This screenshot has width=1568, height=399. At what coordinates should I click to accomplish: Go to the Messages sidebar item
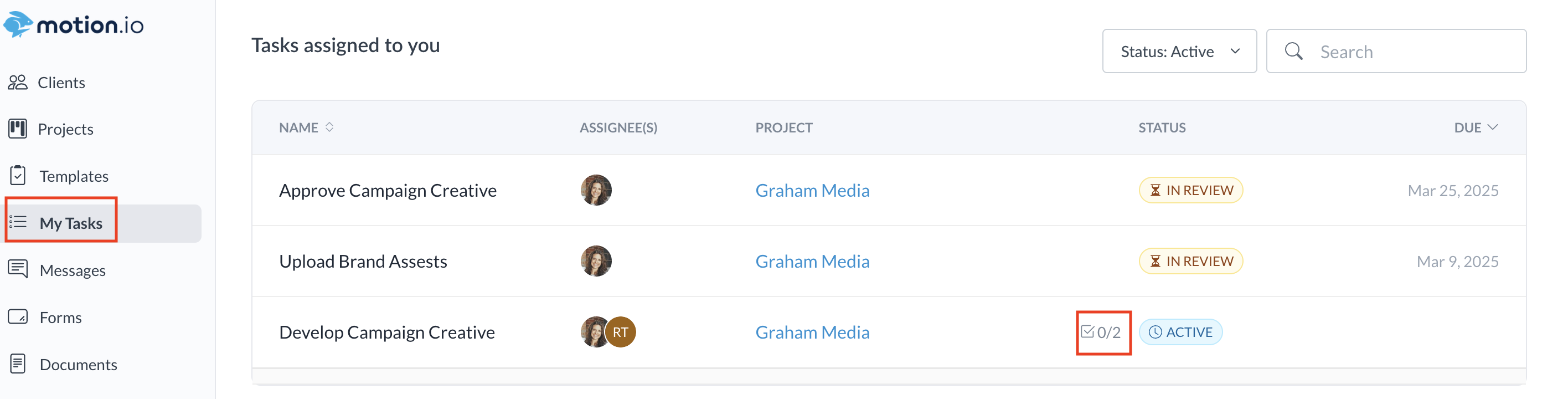point(73,270)
